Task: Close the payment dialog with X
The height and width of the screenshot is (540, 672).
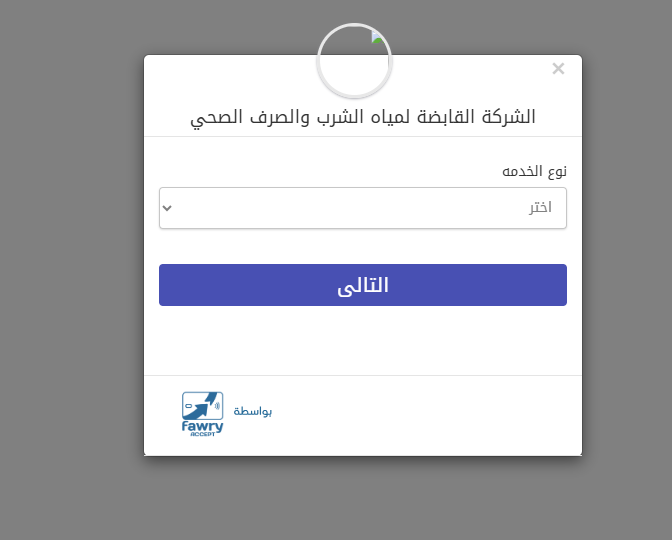Action: click(558, 69)
